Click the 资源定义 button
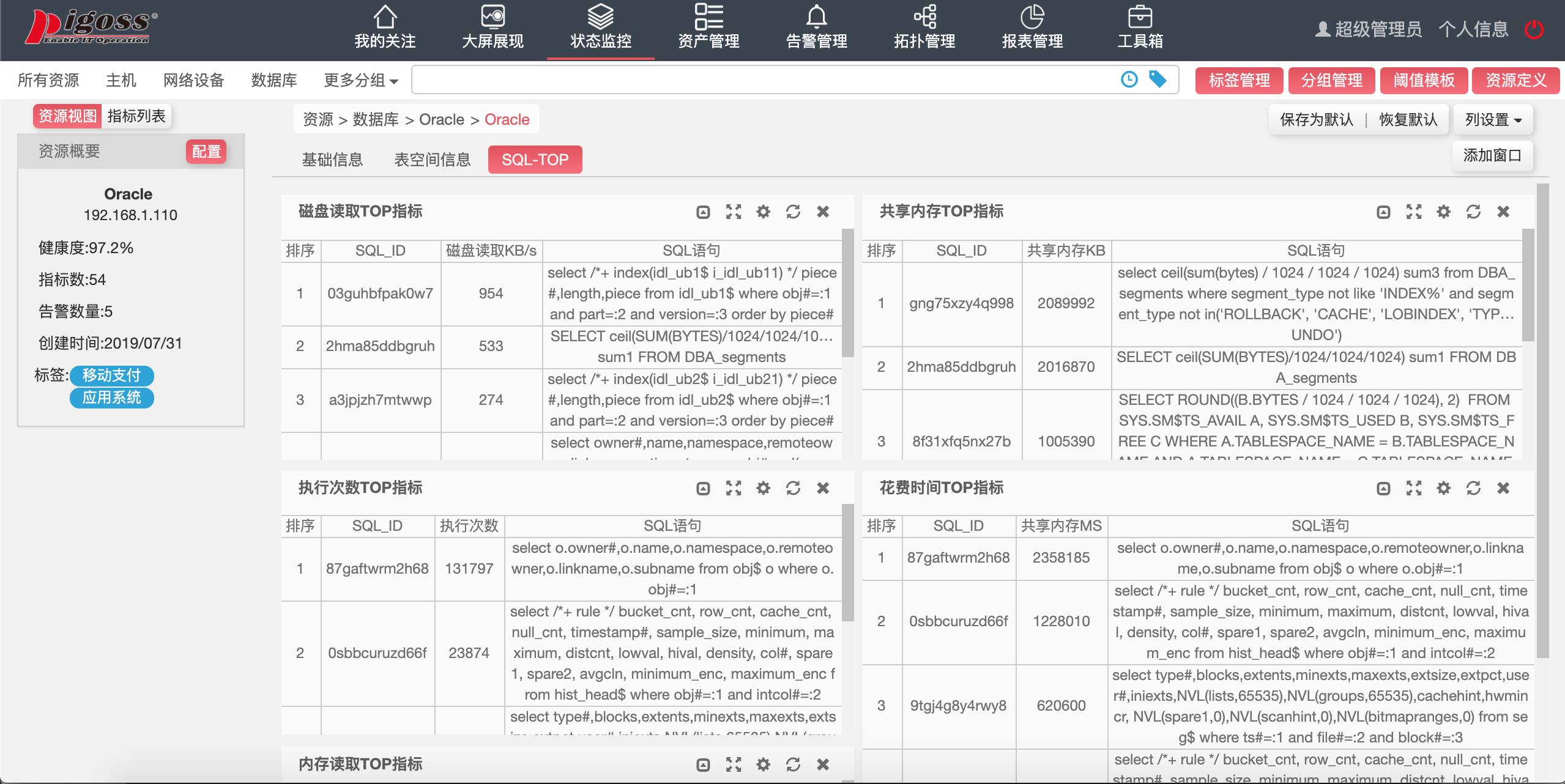Image resolution: width=1565 pixels, height=784 pixels. tap(1516, 80)
